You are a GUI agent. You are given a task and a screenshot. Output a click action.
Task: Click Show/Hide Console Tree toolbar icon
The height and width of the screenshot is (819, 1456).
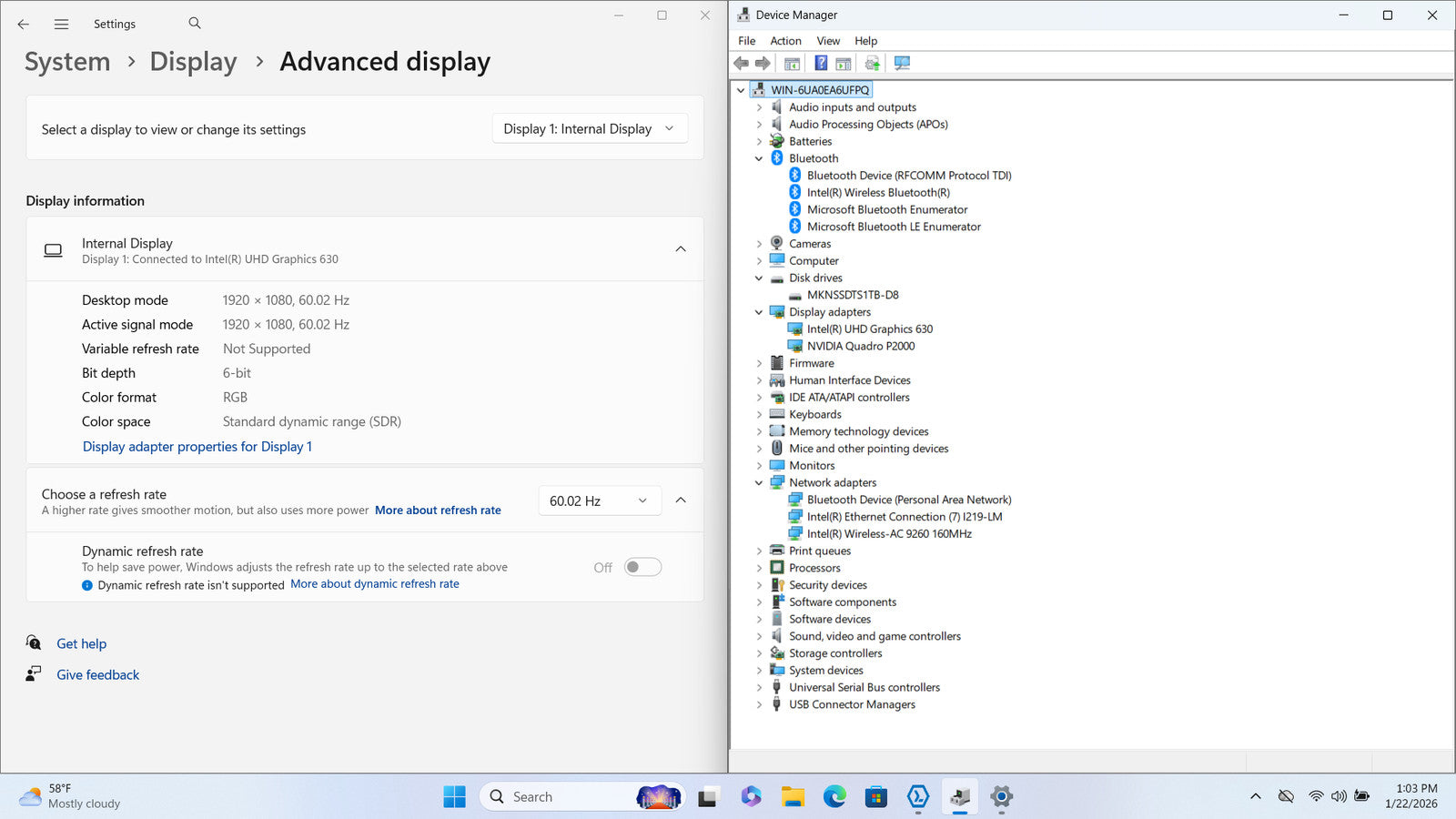pyautogui.click(x=792, y=63)
